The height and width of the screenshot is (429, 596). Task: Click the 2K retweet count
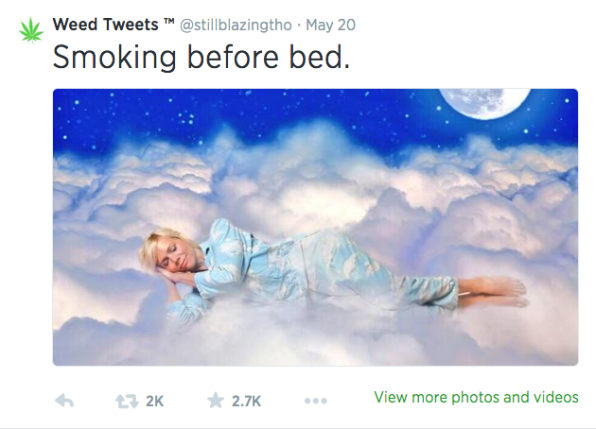[155, 401]
